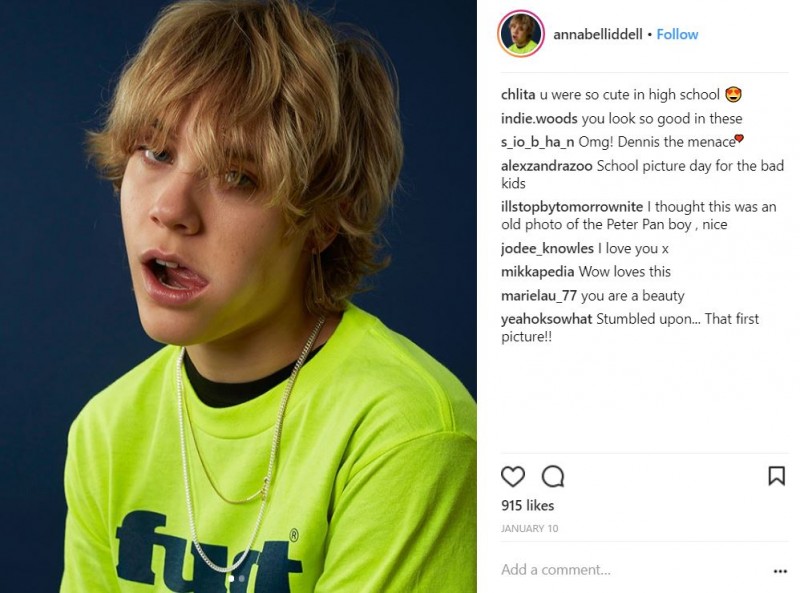Image resolution: width=800 pixels, height=593 pixels.
Task: Open jodee_knowles profile link
Action: tap(547, 249)
